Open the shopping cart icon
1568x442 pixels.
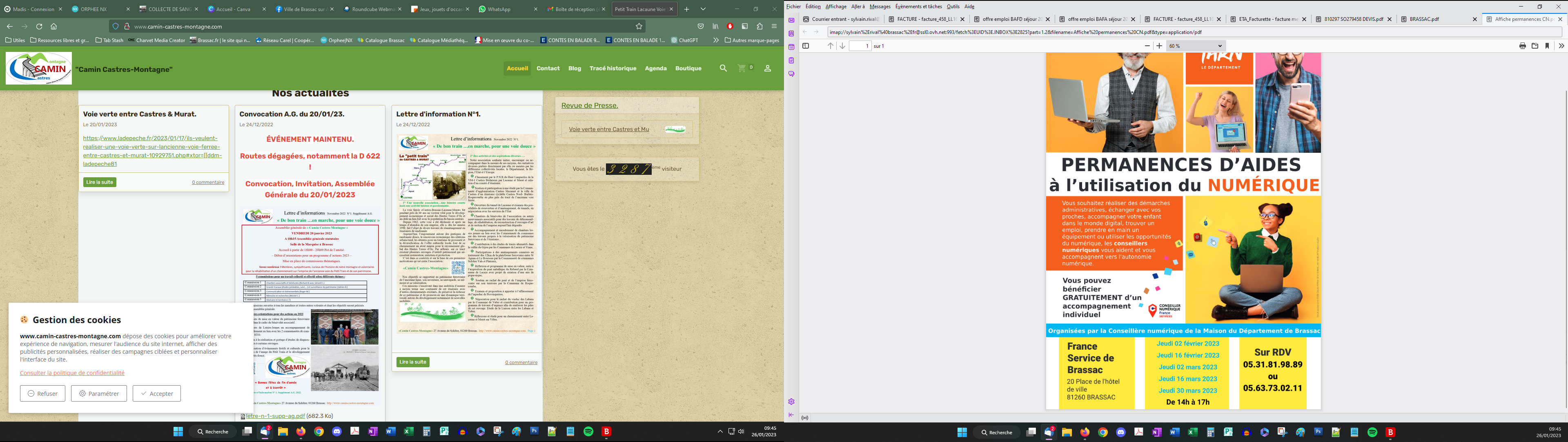pyautogui.click(x=742, y=68)
